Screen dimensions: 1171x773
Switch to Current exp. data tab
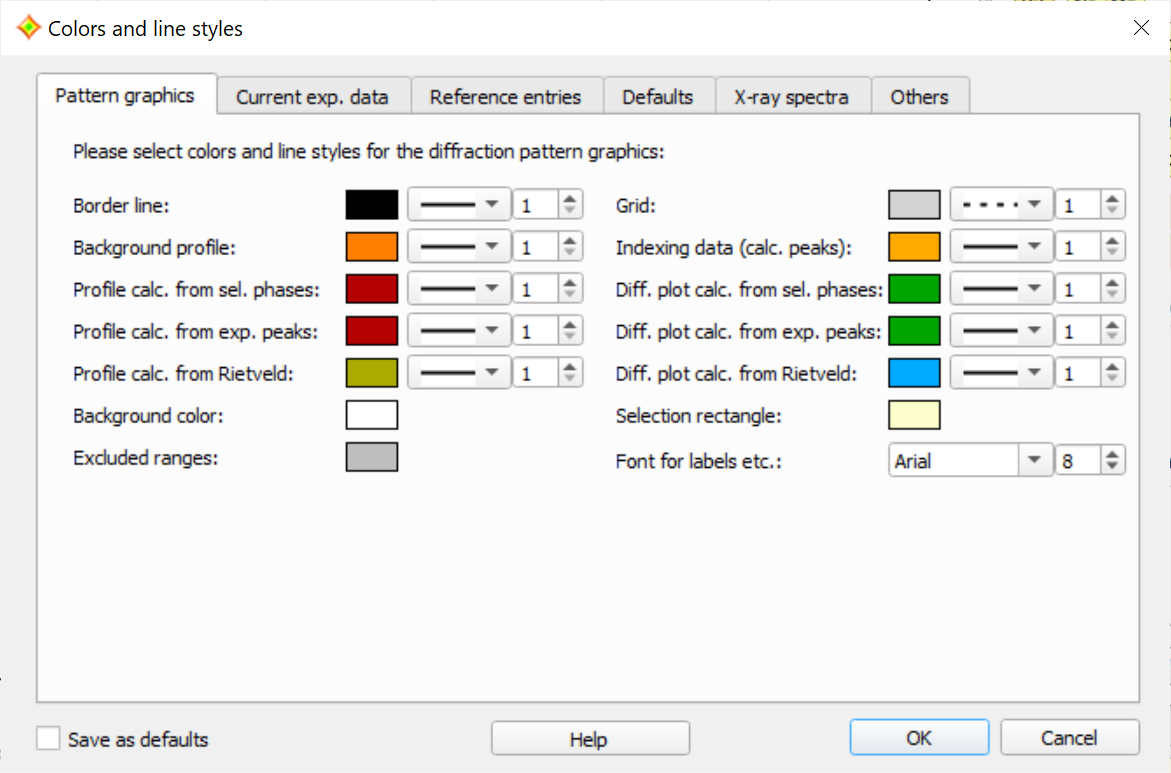pyautogui.click(x=311, y=97)
